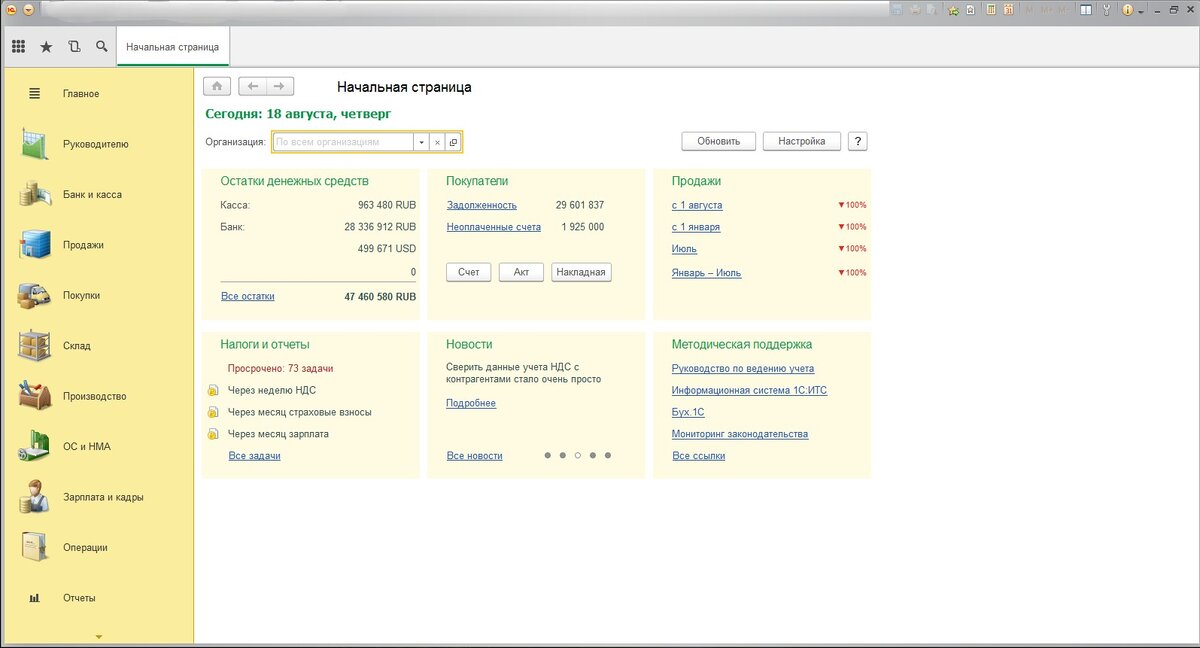1200x648 pixels.
Task: Clear the Организация field with x
Action: pos(437,142)
